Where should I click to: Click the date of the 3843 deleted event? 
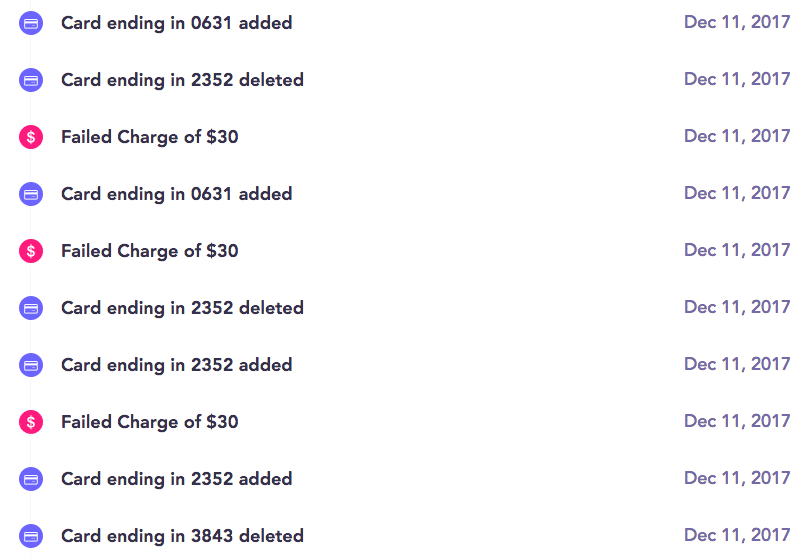click(737, 536)
